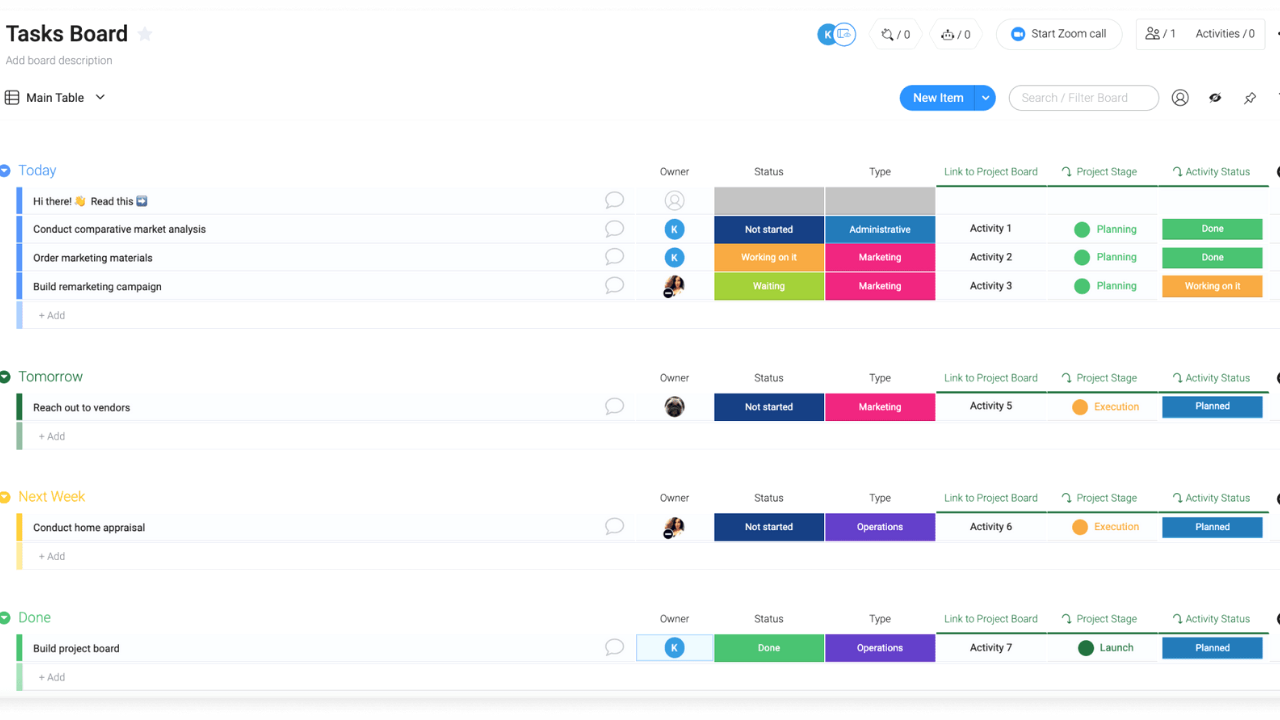Click the Tasks Board title
Viewport: 1280px width, 720px height.
point(67,34)
